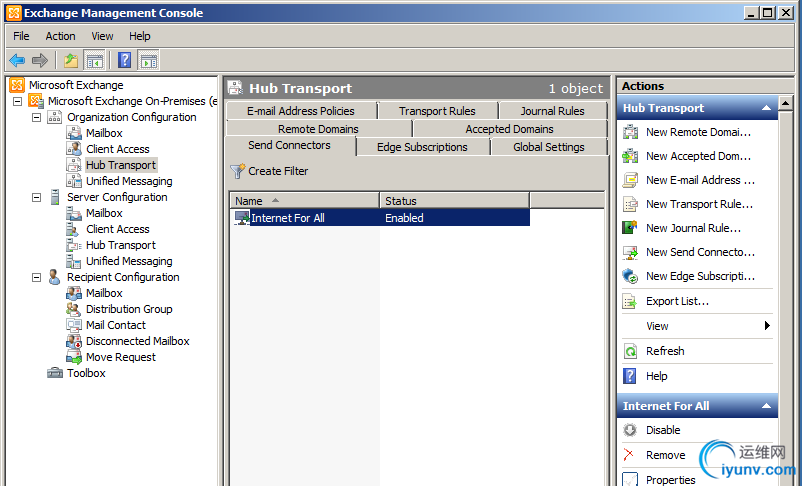Click the Forward arrow toolbar icon
Image resolution: width=802 pixels, height=486 pixels.
pos(40,60)
